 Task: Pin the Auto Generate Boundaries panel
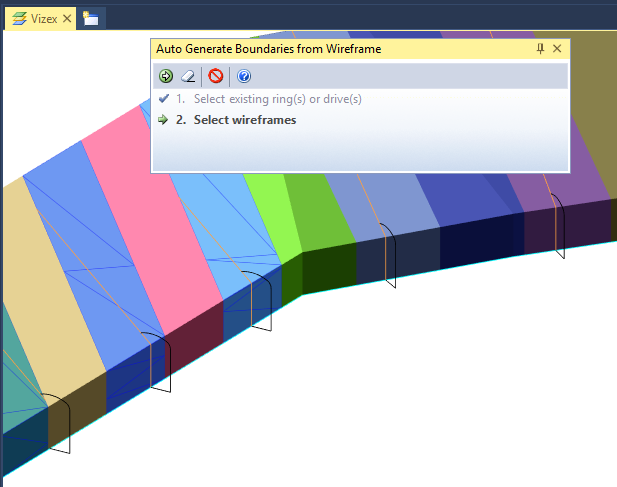540,49
